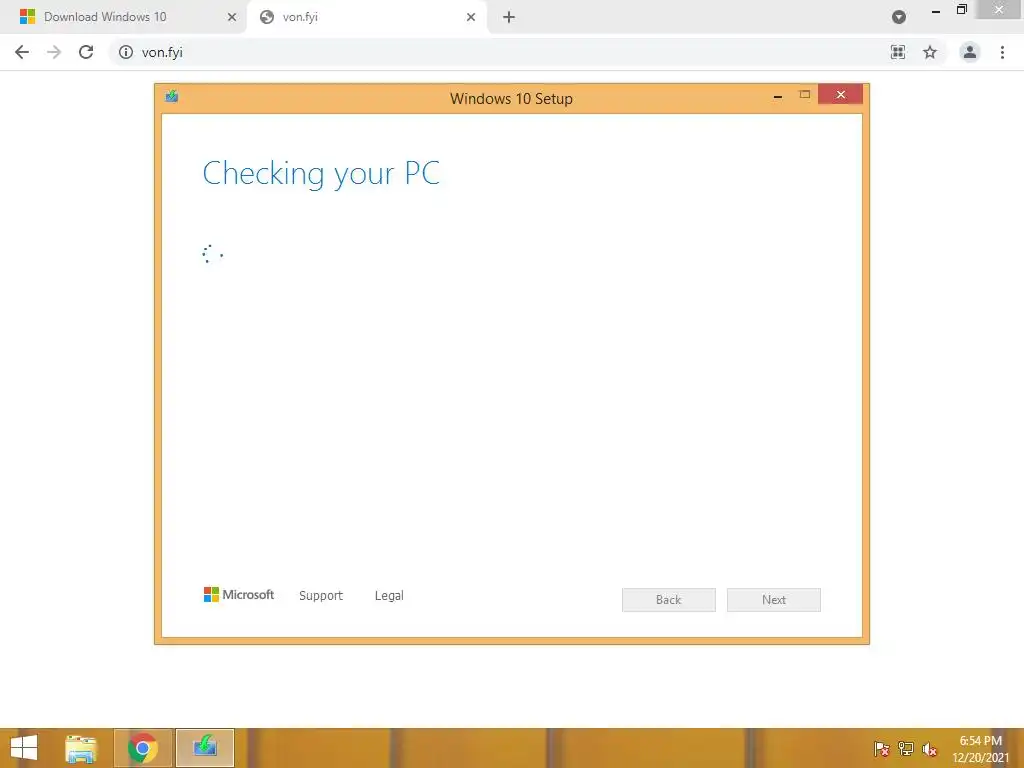
Task: Click the Back button in setup
Action: [x=669, y=600]
